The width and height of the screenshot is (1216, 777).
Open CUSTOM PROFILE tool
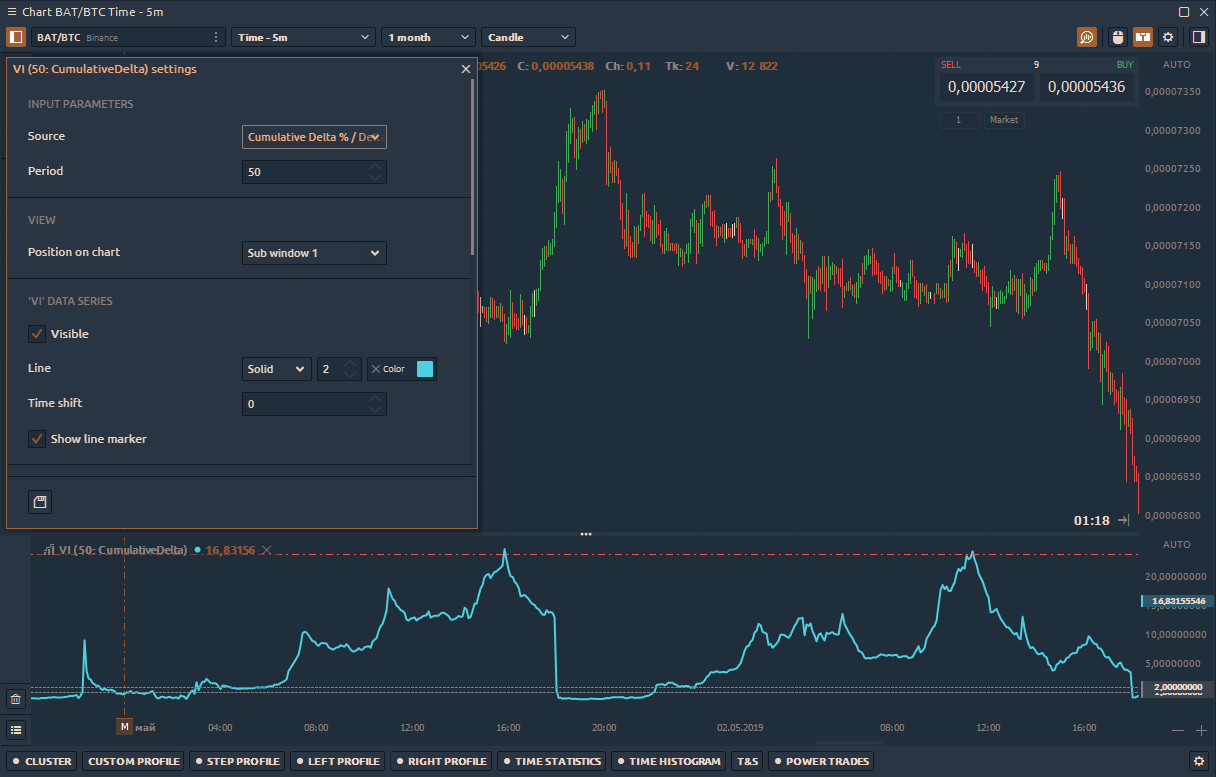click(134, 761)
